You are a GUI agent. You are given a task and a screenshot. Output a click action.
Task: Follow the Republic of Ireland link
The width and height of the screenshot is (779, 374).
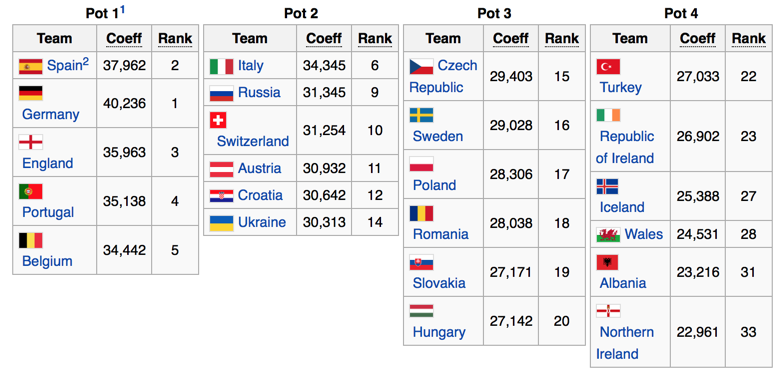(625, 147)
